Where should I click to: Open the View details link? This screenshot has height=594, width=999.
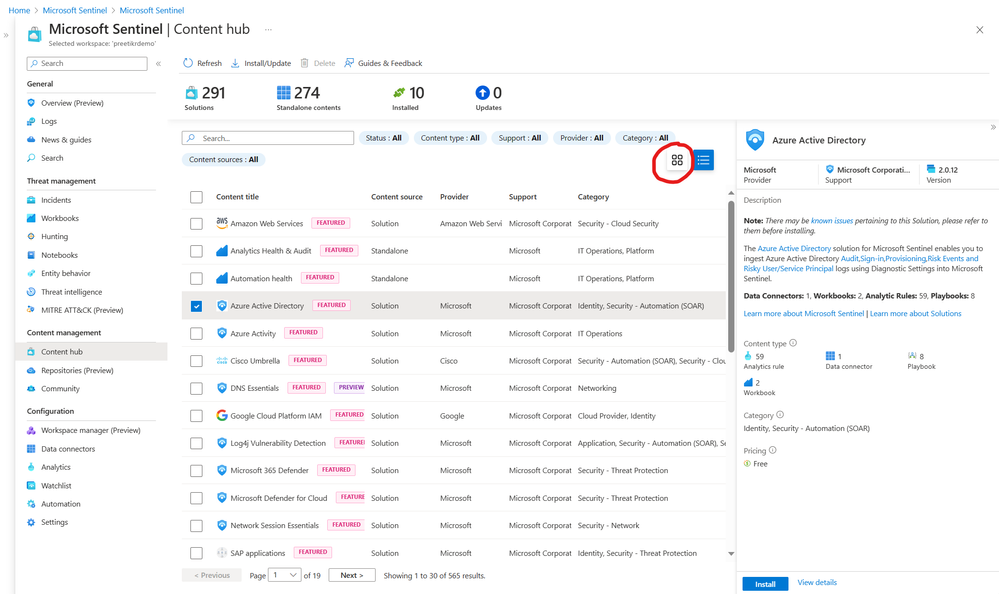(x=817, y=583)
